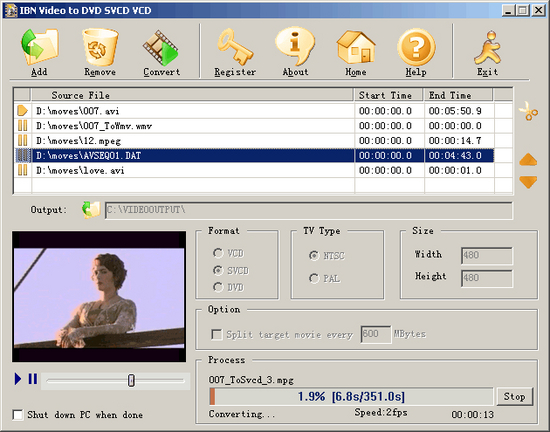The height and width of the screenshot is (432, 550).
Task: Click the conversion progress bar
Action: click(351, 397)
